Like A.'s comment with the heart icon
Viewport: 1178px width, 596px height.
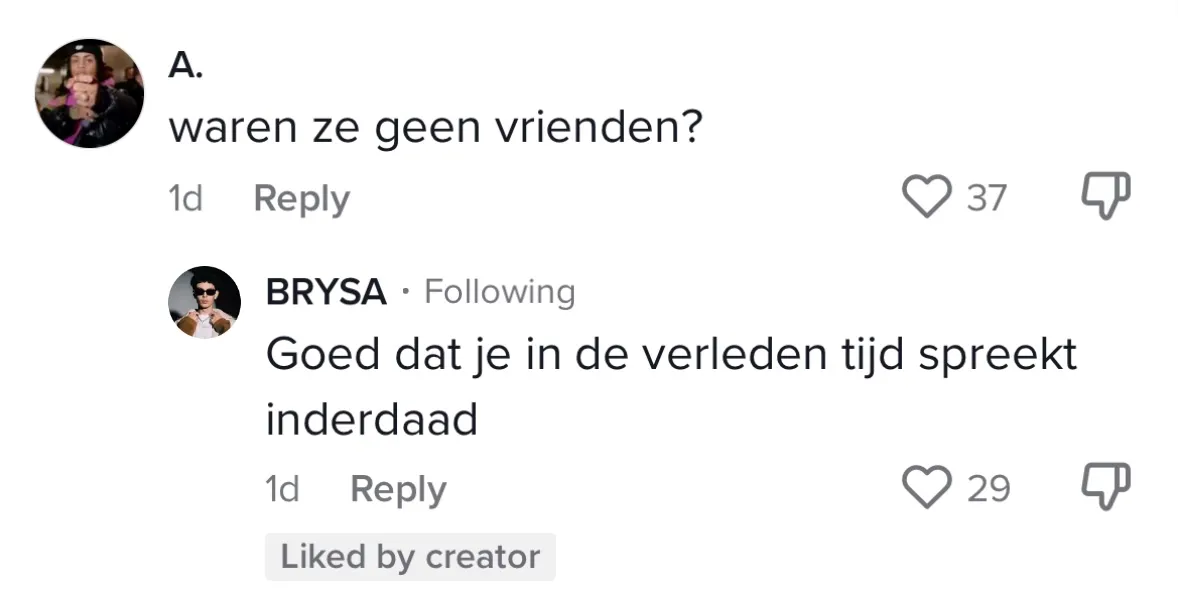pos(929,197)
